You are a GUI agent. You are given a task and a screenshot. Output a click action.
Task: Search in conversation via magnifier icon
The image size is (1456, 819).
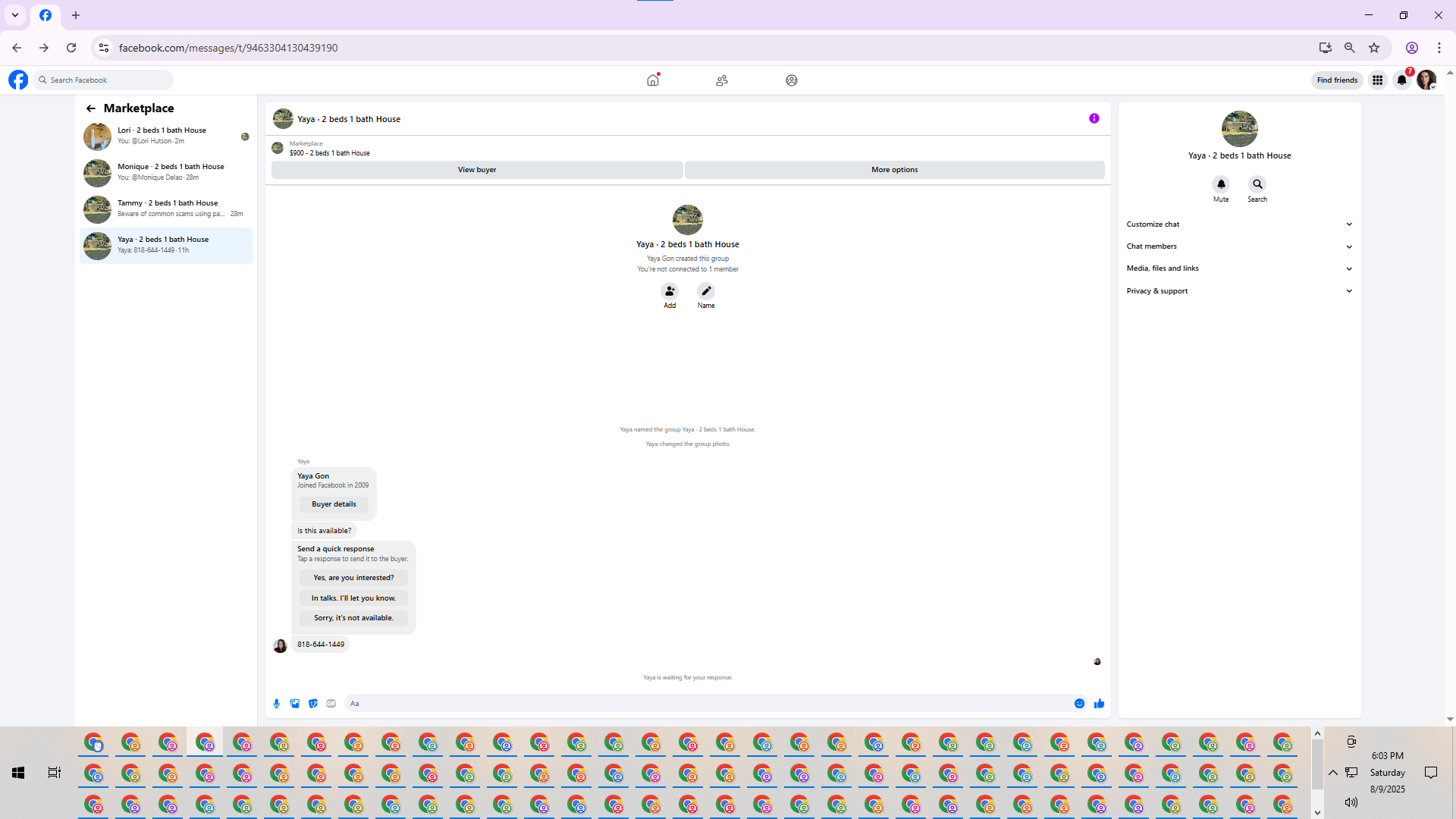[x=1257, y=184]
